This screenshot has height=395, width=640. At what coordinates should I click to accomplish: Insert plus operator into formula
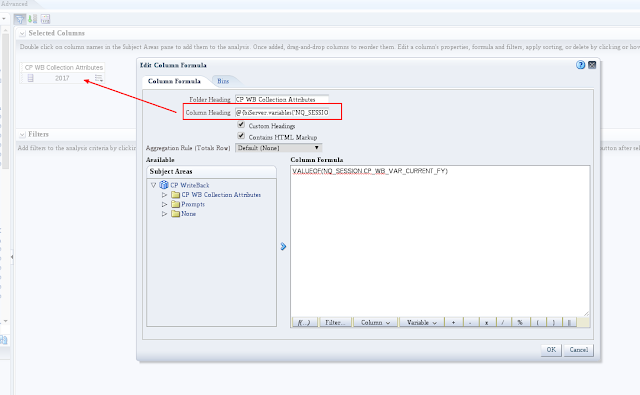tap(453, 322)
